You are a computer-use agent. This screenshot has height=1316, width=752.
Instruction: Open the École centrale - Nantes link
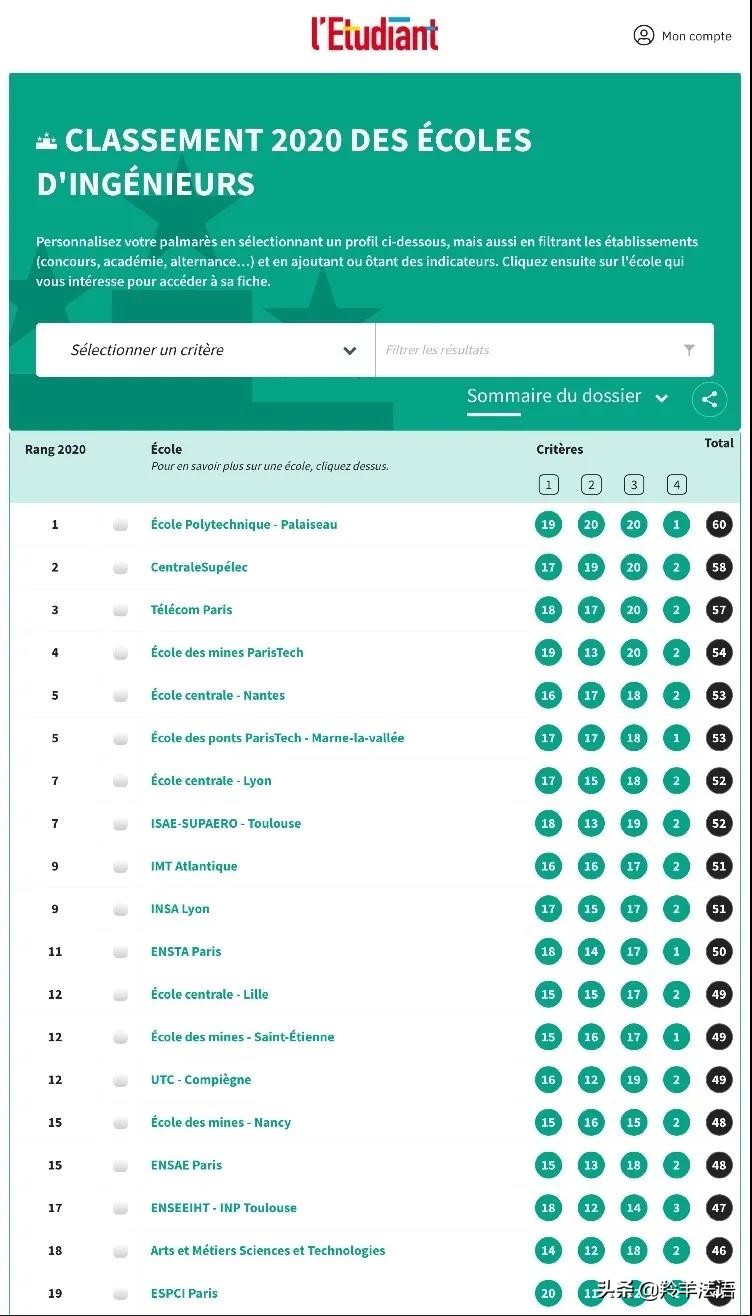(218, 695)
